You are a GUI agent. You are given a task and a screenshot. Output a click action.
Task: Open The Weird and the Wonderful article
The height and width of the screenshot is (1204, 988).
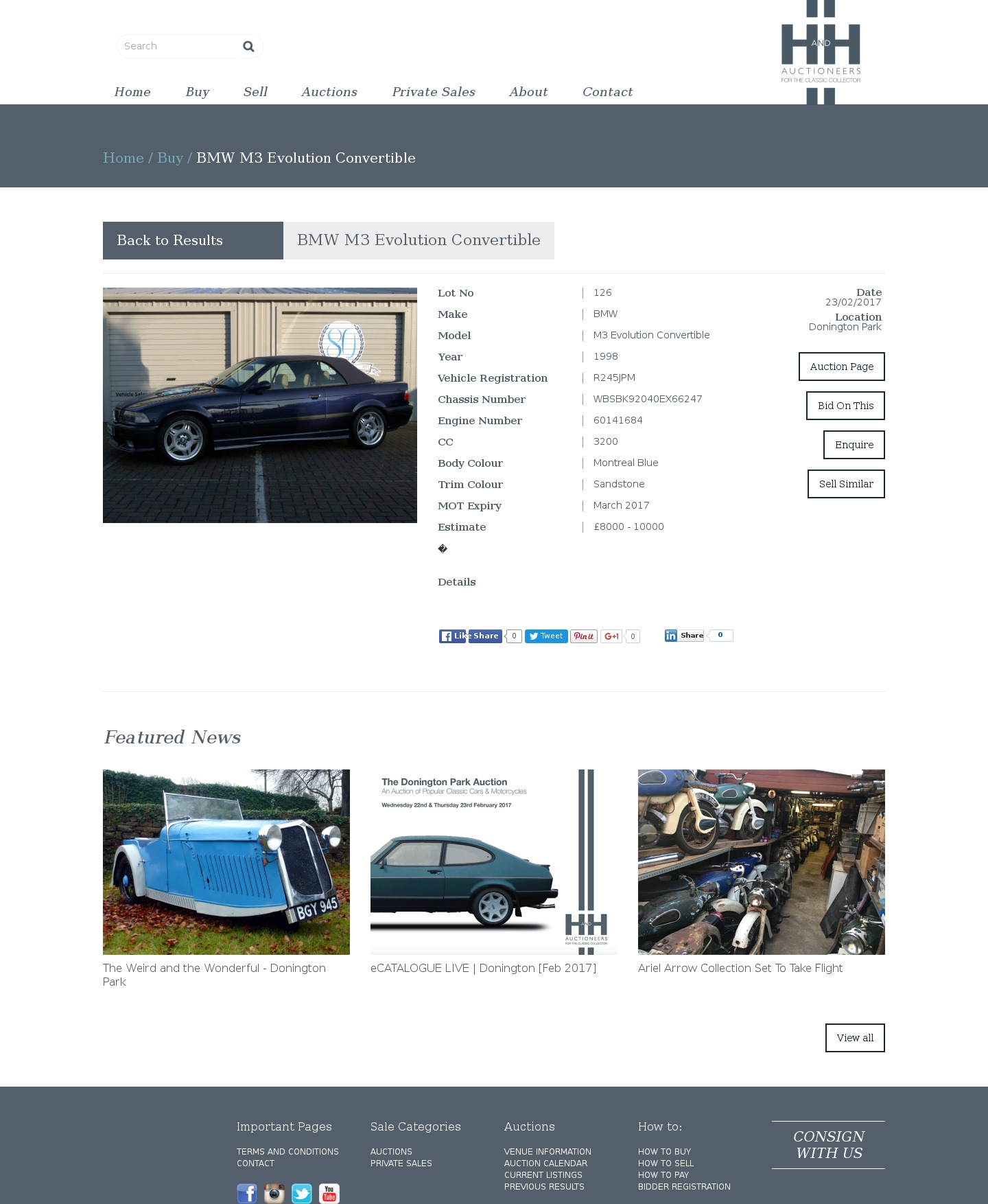click(214, 975)
